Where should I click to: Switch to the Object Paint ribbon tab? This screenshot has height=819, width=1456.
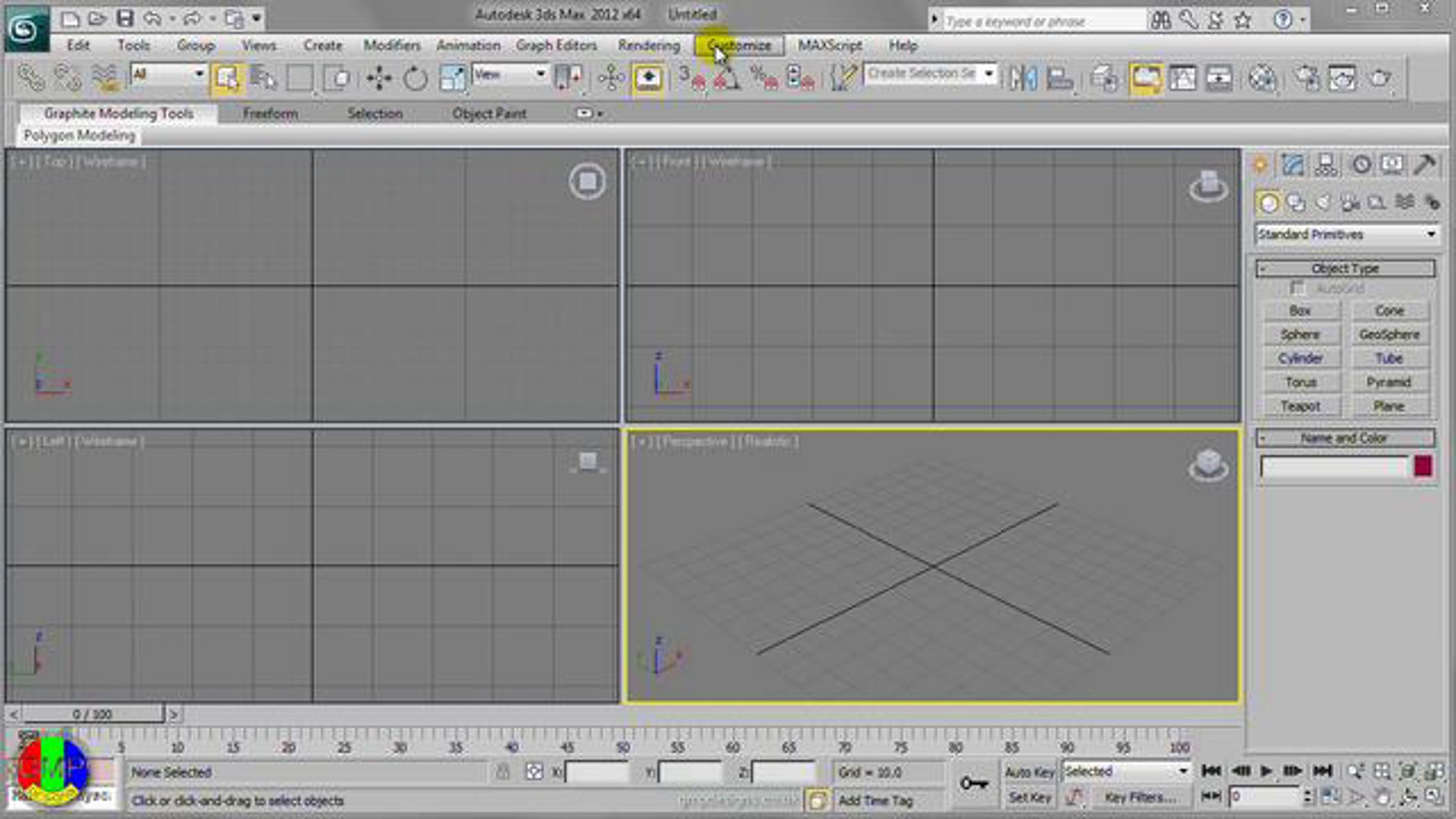(489, 113)
